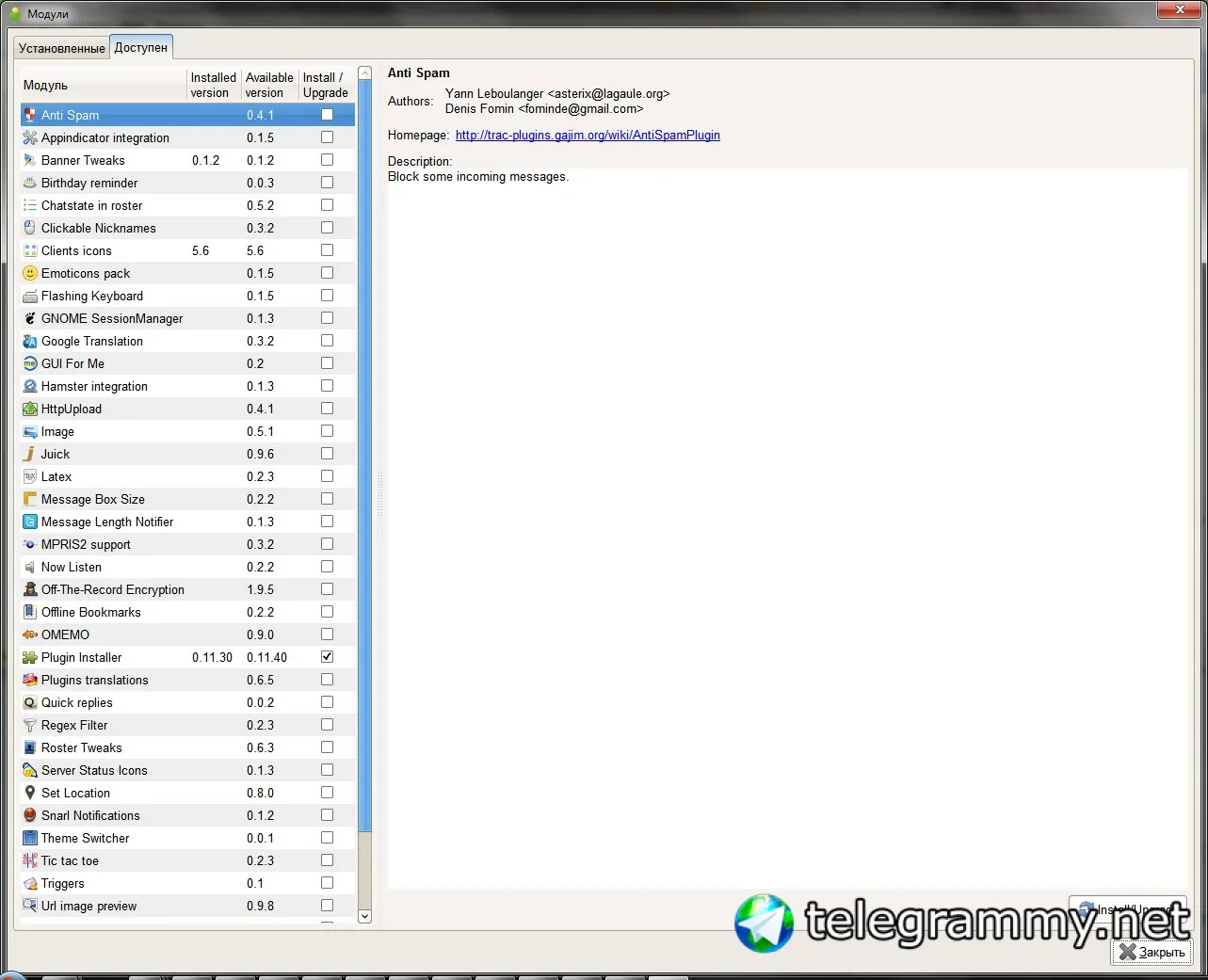Enable install checkbox for Banner Tweaks
This screenshot has width=1208, height=980.
(327, 160)
